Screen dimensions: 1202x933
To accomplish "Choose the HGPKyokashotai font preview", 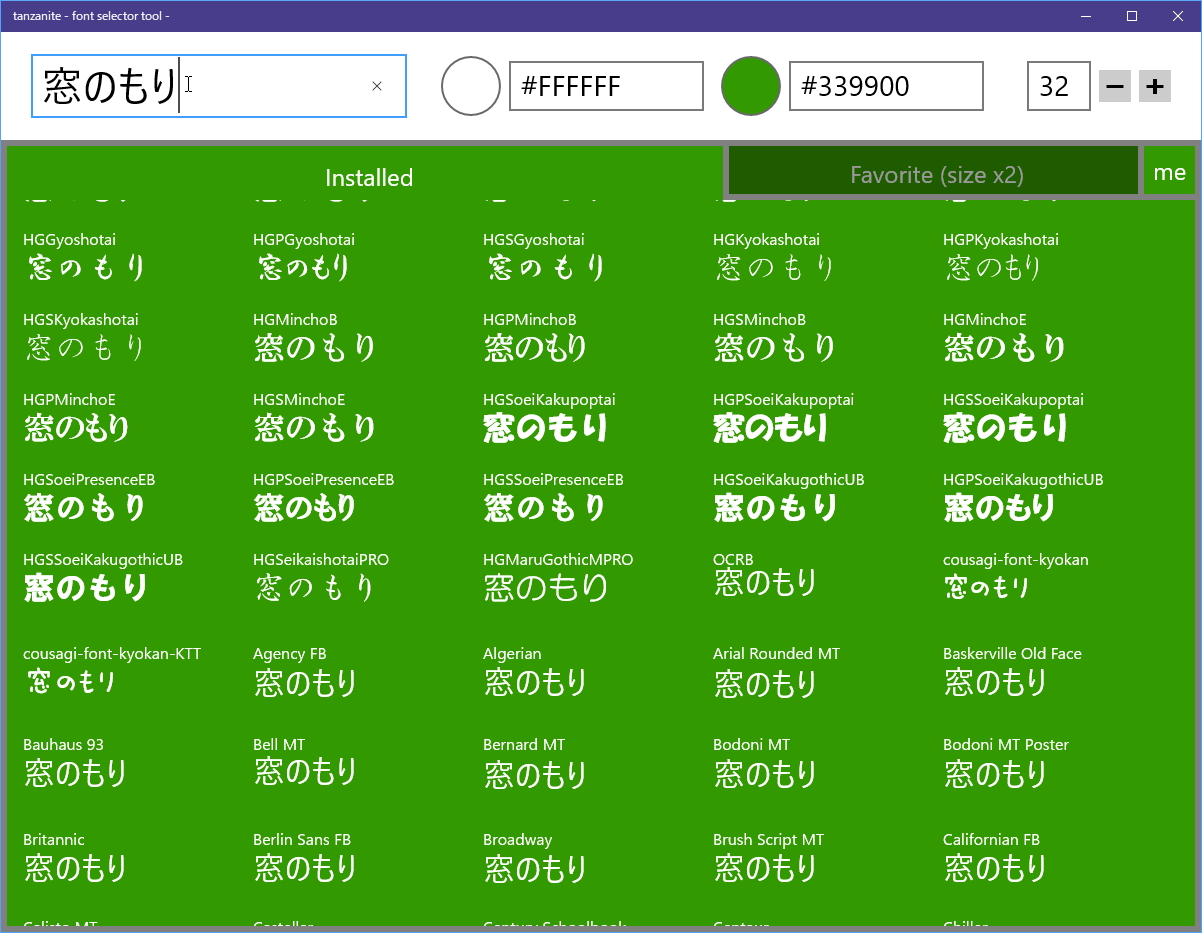I will pos(1000,256).
